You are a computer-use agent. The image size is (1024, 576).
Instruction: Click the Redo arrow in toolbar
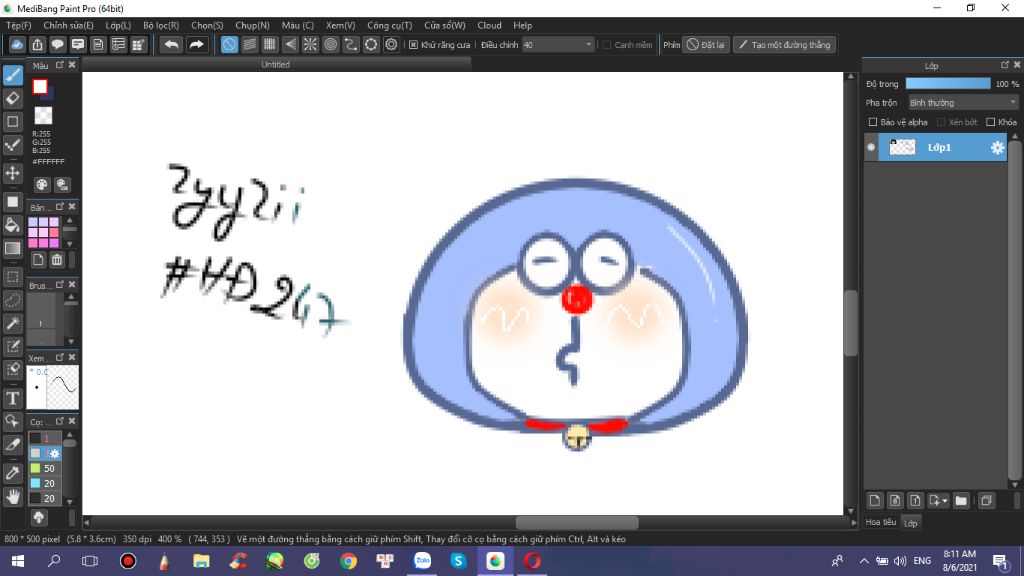196,44
